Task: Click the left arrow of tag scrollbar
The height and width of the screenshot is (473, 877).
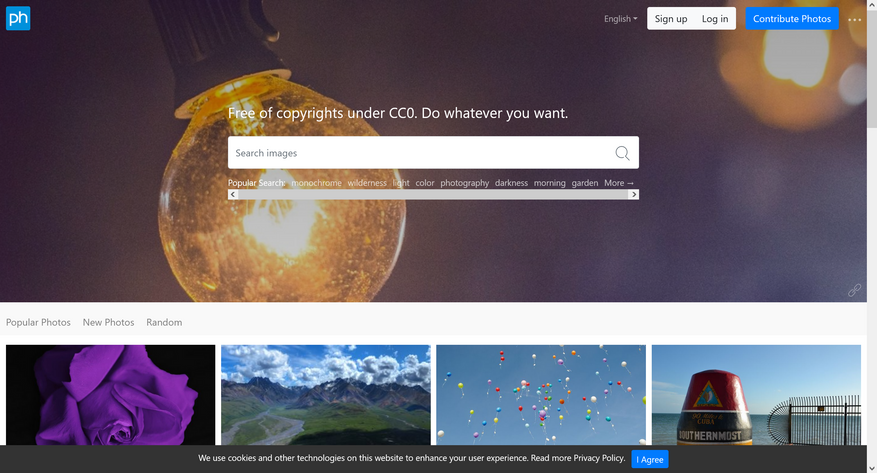Action: 233,195
